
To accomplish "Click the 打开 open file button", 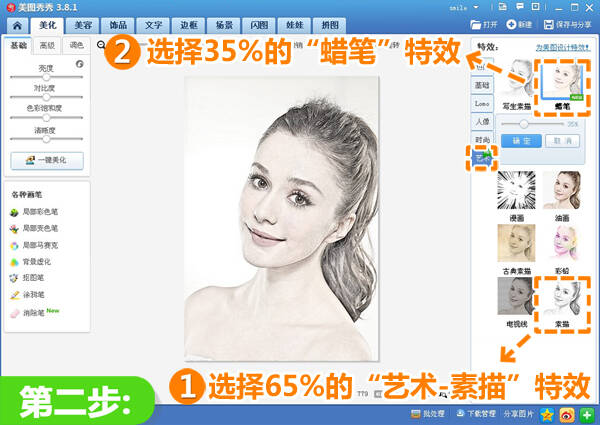I will pyautogui.click(x=484, y=25).
